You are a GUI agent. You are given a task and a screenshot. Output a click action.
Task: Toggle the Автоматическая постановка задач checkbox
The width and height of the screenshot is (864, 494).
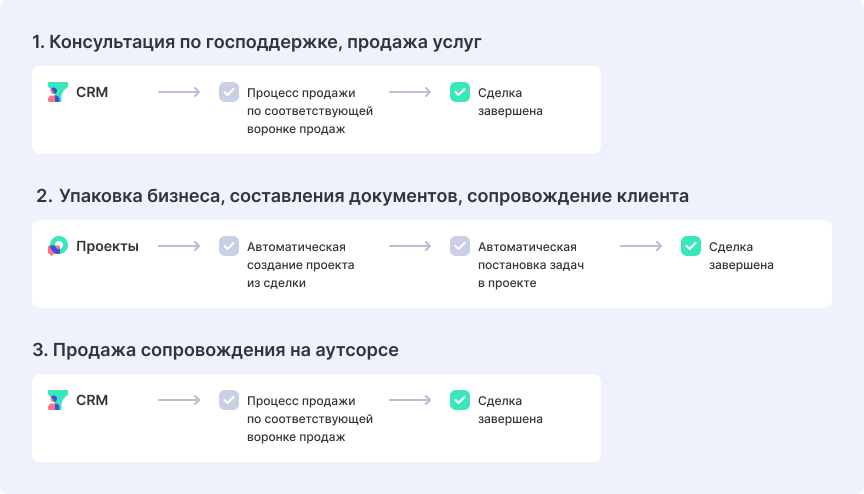coord(460,247)
